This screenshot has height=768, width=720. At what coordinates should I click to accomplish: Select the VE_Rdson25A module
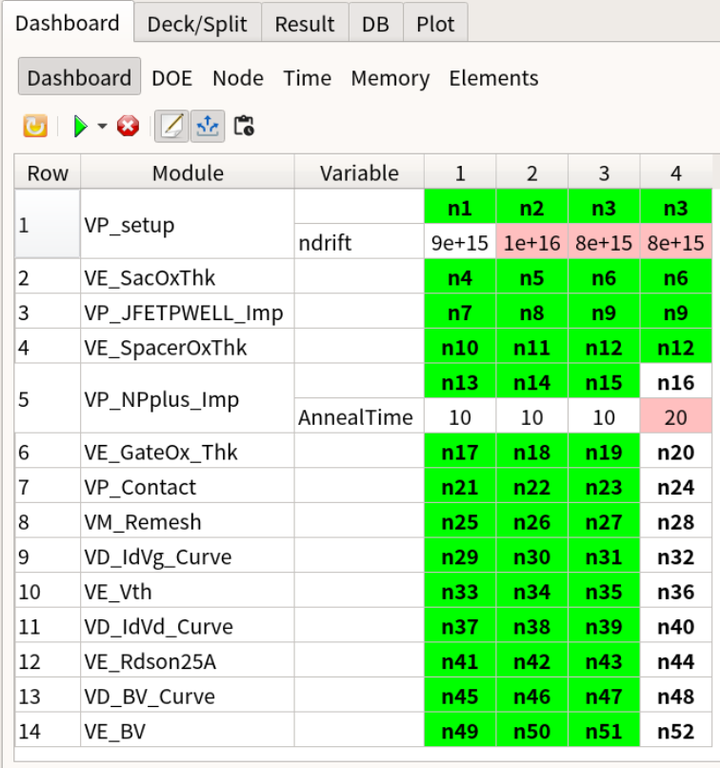(x=188, y=661)
